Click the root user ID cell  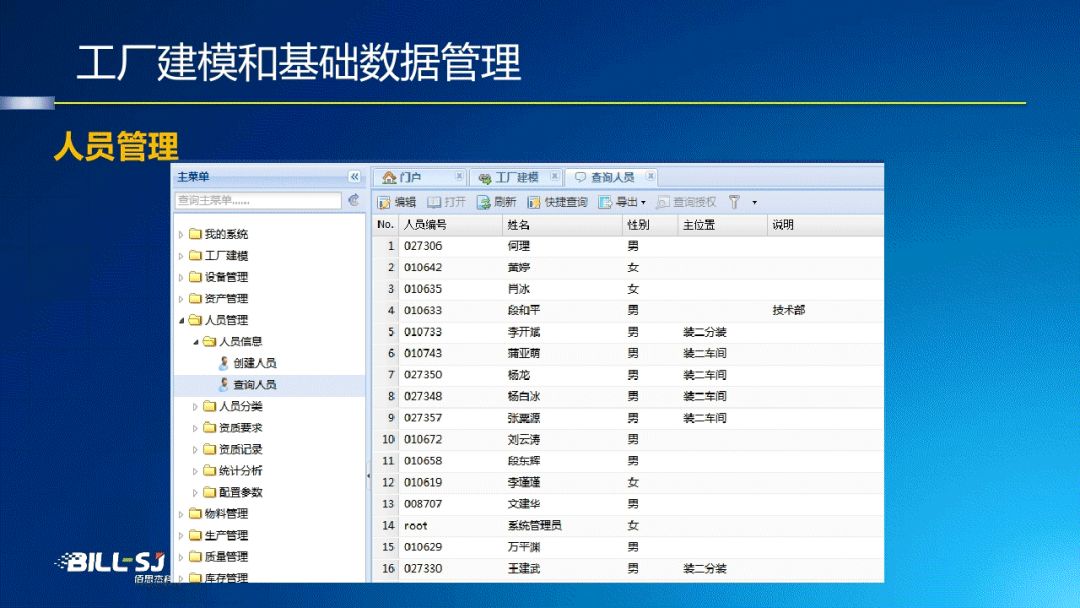click(415, 525)
